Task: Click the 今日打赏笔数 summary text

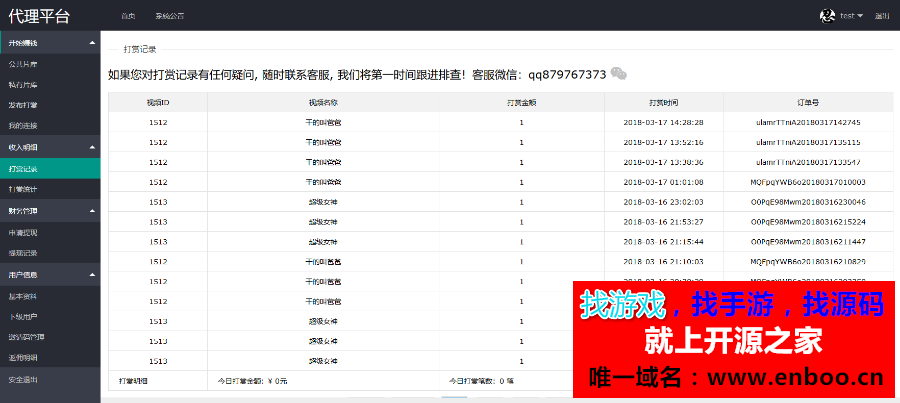Action: click(481, 381)
